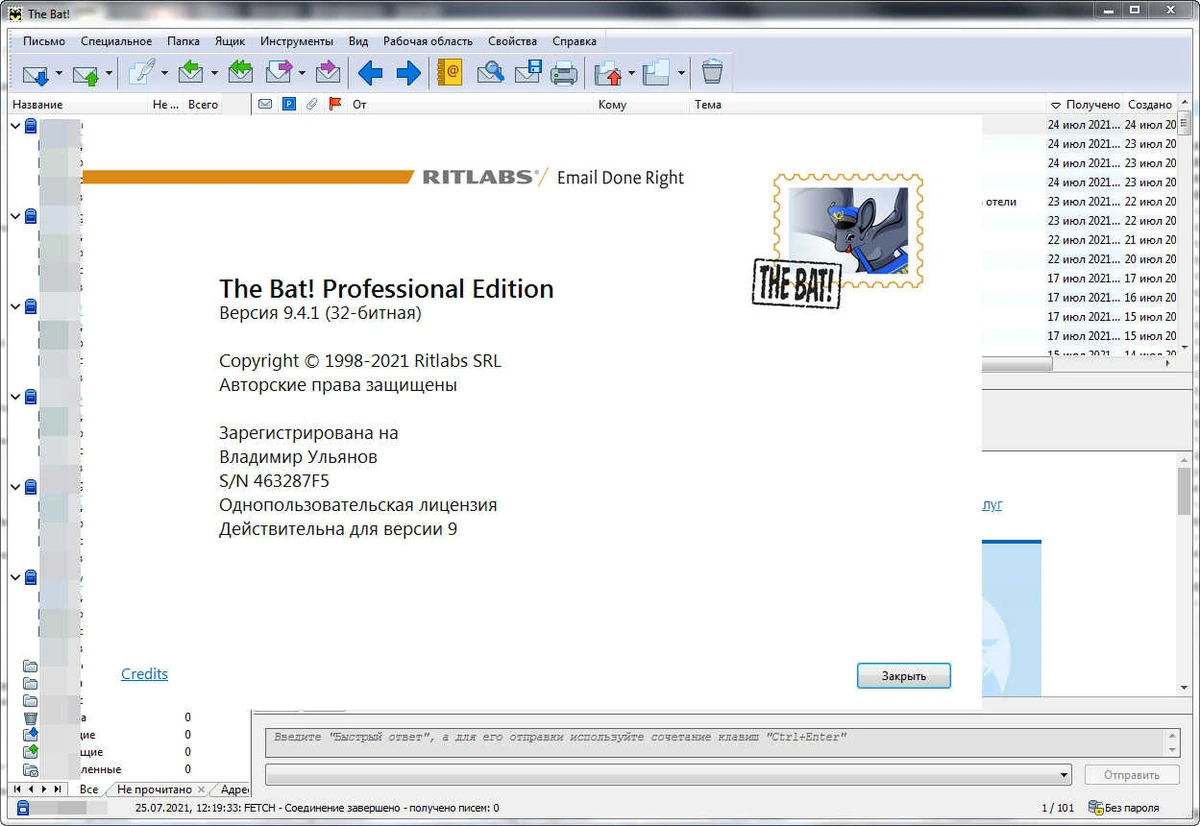1200x826 pixels.
Task: Open the Credits link
Action: pos(144,674)
